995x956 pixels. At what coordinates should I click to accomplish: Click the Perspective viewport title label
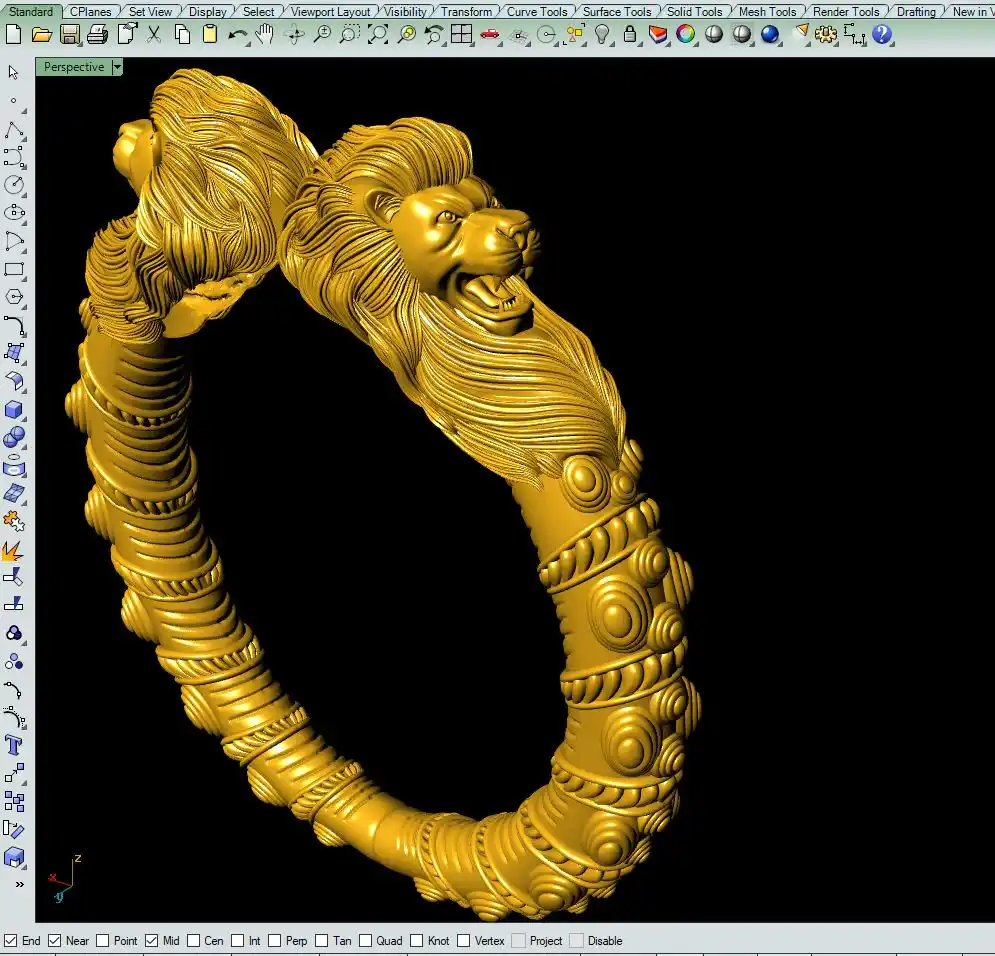pyautogui.click(x=73, y=67)
